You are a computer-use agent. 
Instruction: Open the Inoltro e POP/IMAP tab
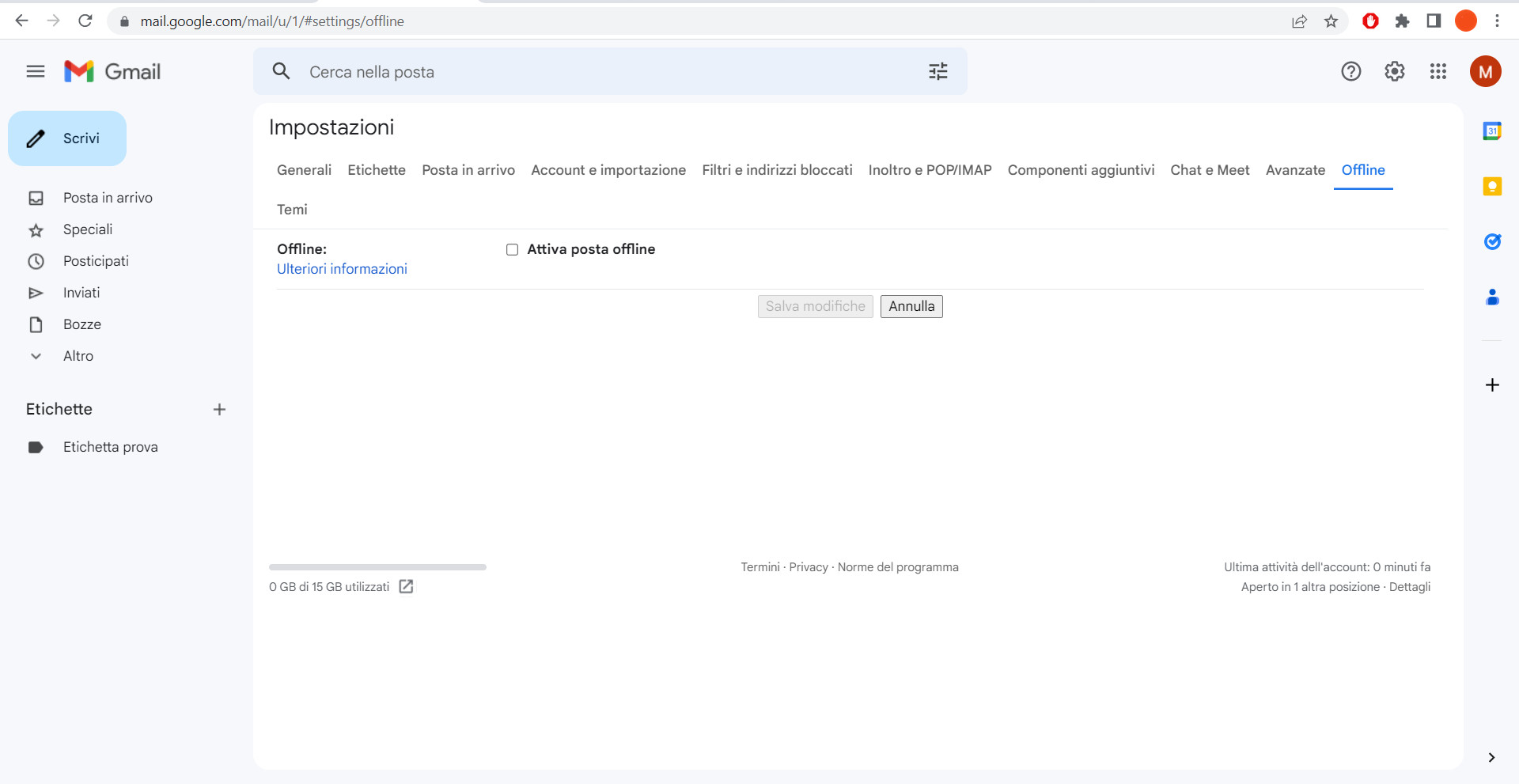930,169
